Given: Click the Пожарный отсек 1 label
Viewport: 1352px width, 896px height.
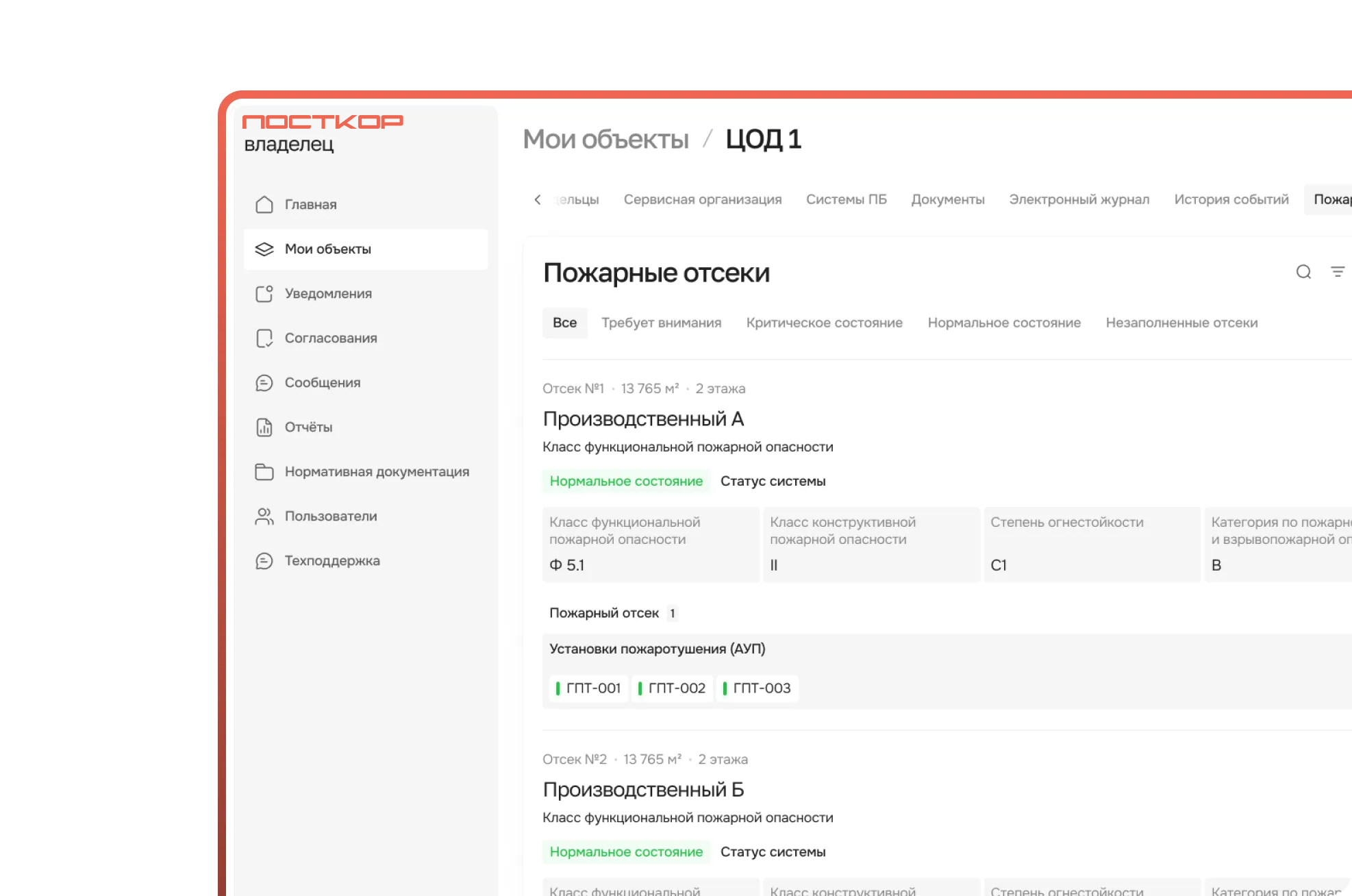Looking at the screenshot, I should 613,613.
